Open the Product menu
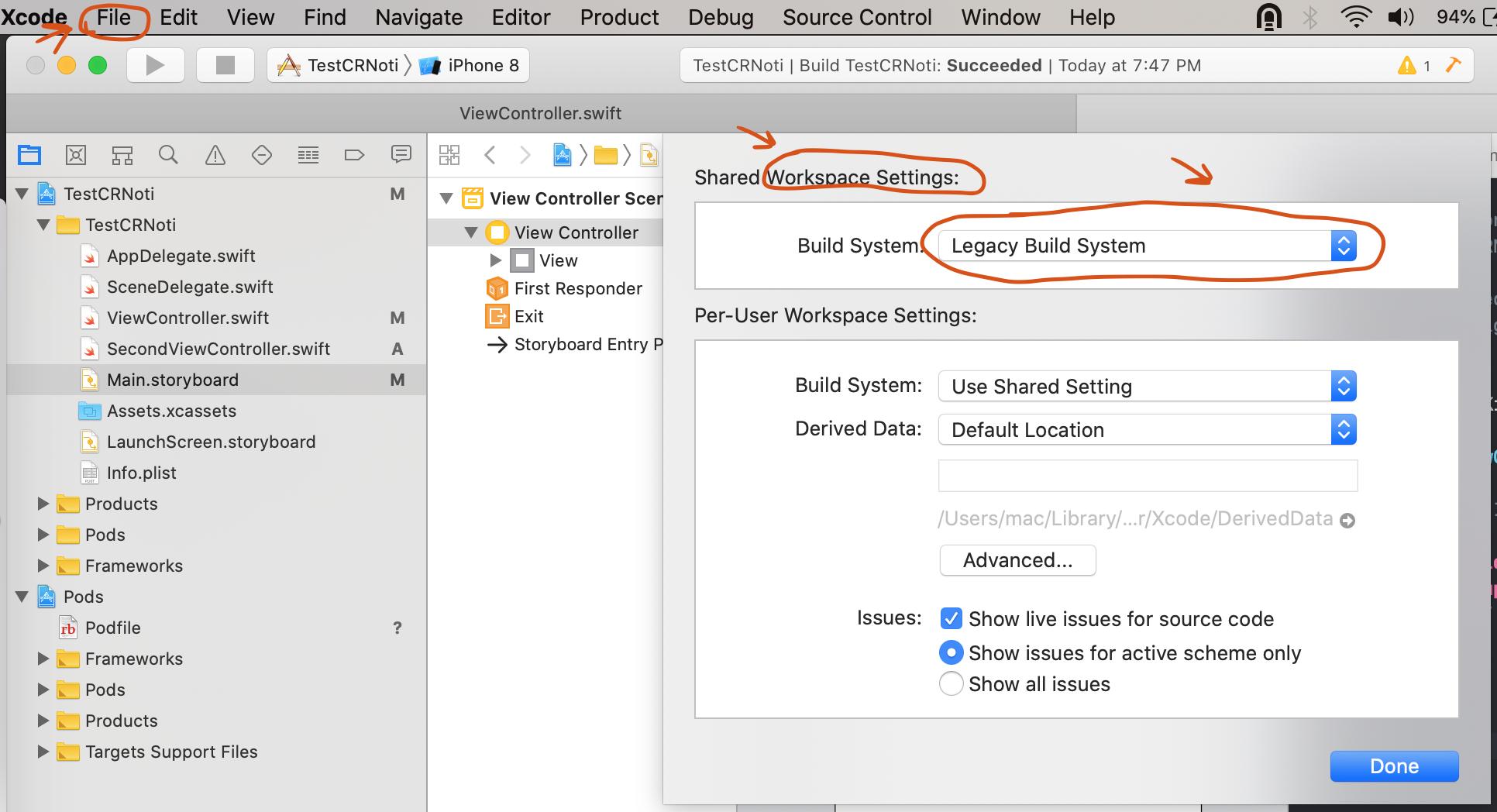Screen dimensions: 1497x812 point(619,17)
